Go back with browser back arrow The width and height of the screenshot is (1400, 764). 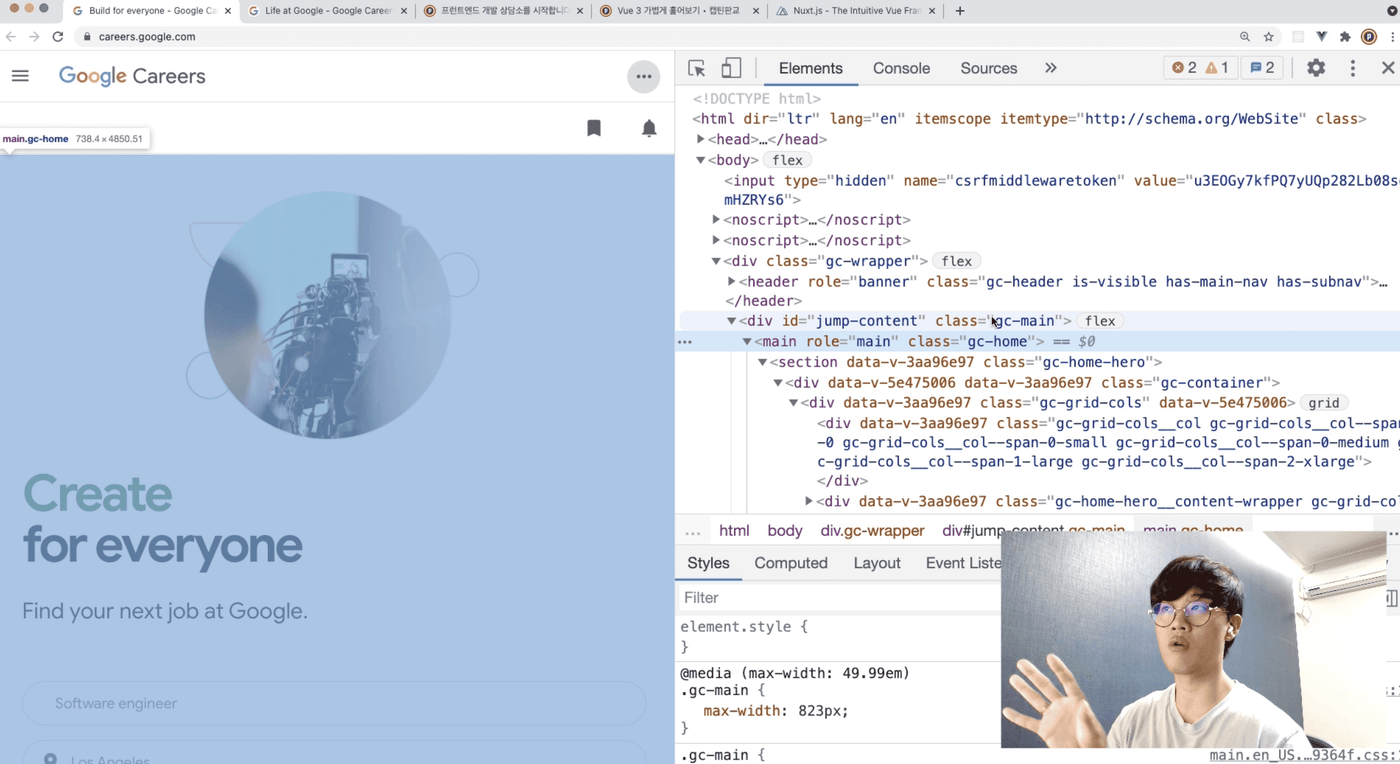[x=10, y=36]
